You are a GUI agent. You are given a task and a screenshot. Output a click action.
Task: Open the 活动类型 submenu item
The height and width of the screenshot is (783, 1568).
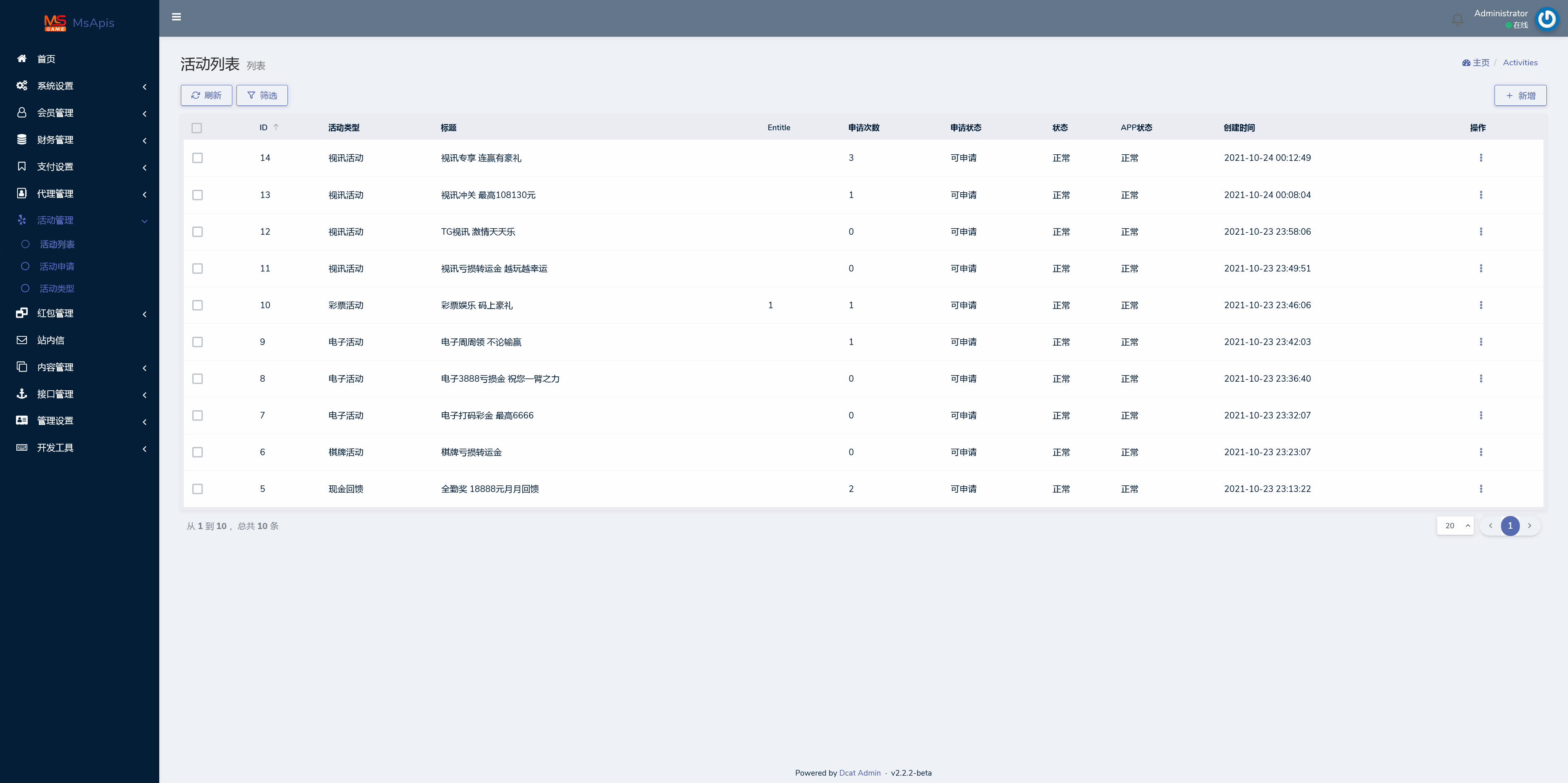(x=57, y=288)
